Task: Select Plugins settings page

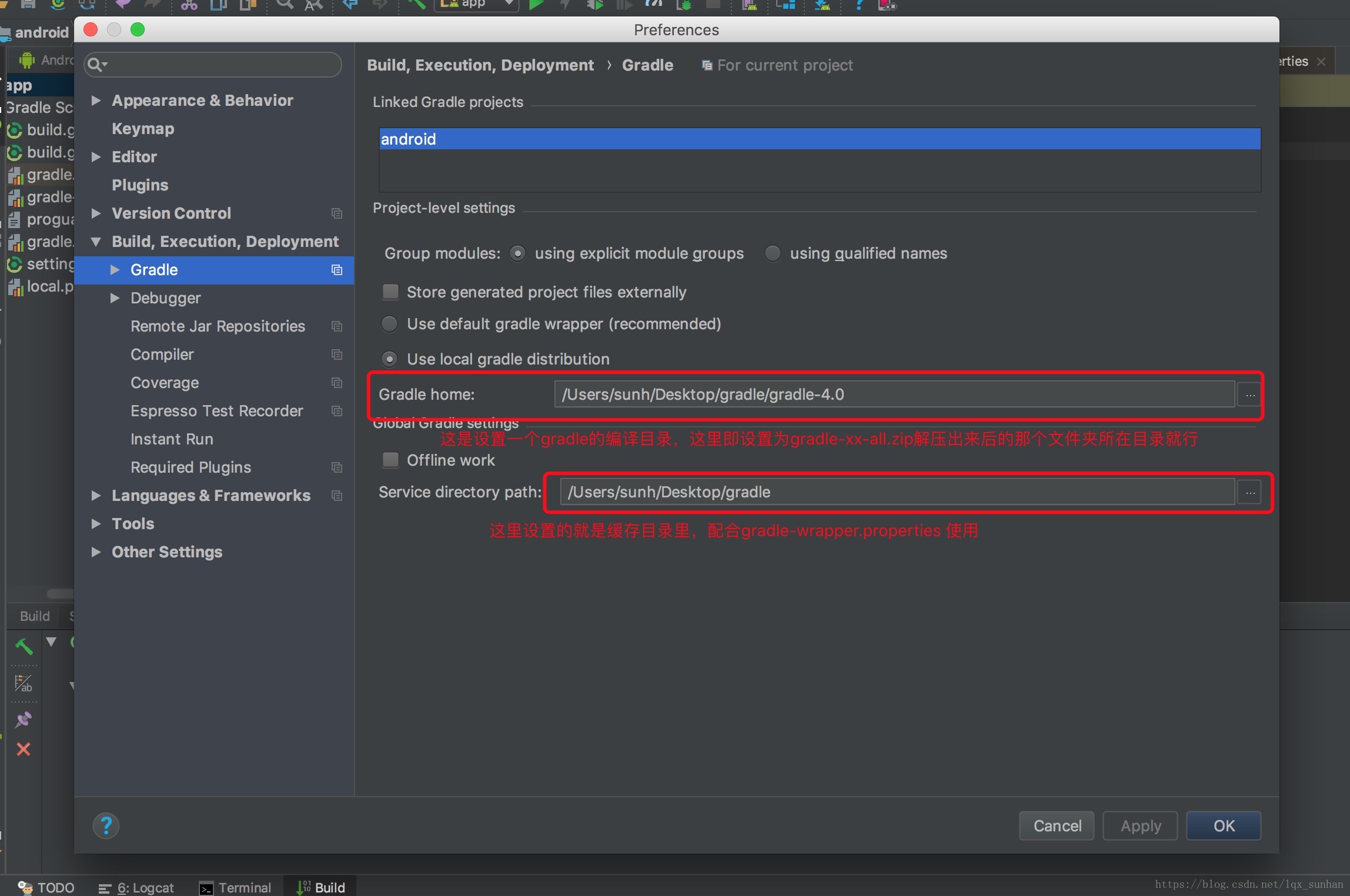Action: tap(140, 185)
